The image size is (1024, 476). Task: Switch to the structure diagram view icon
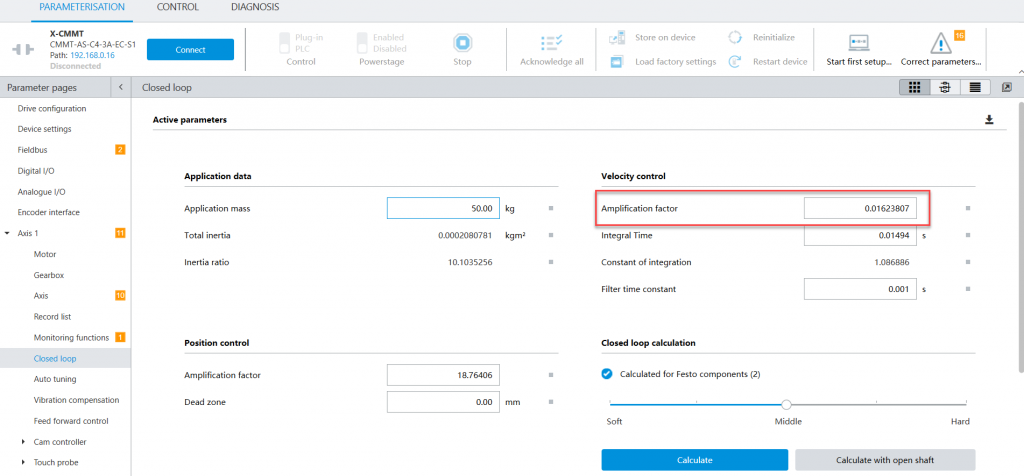pos(944,87)
